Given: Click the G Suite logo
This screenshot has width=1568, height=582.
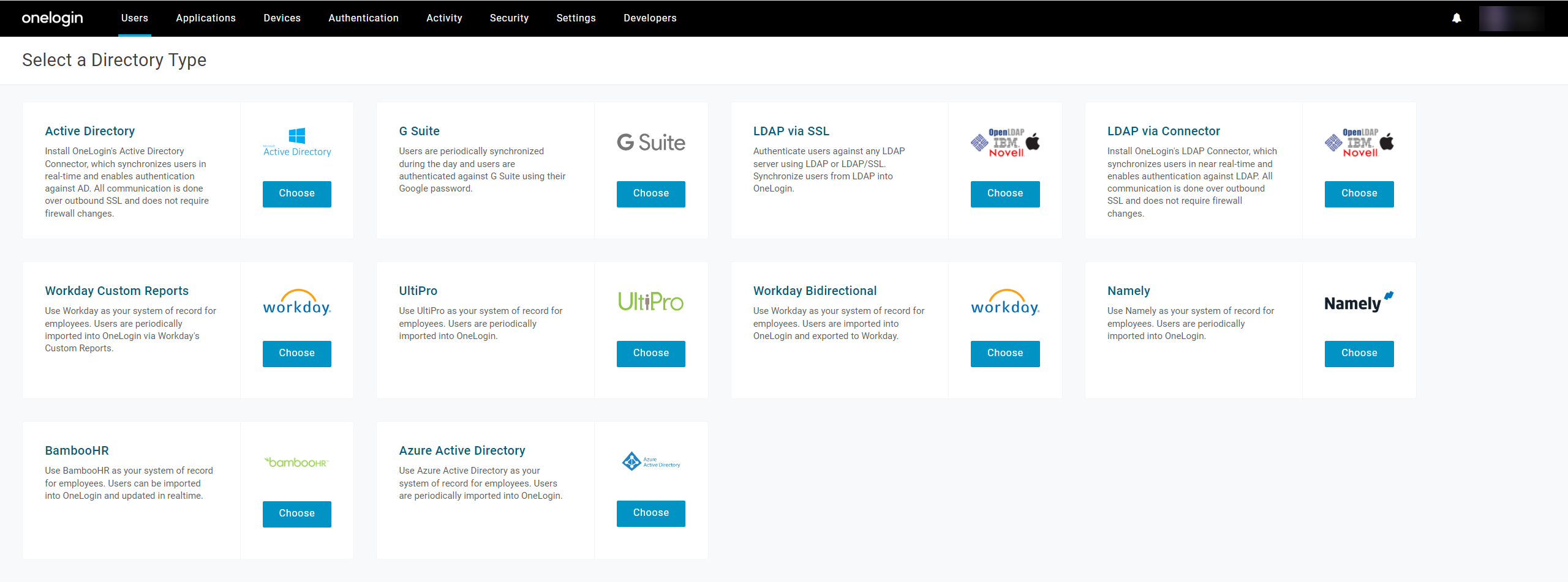Looking at the screenshot, I should click(x=651, y=143).
